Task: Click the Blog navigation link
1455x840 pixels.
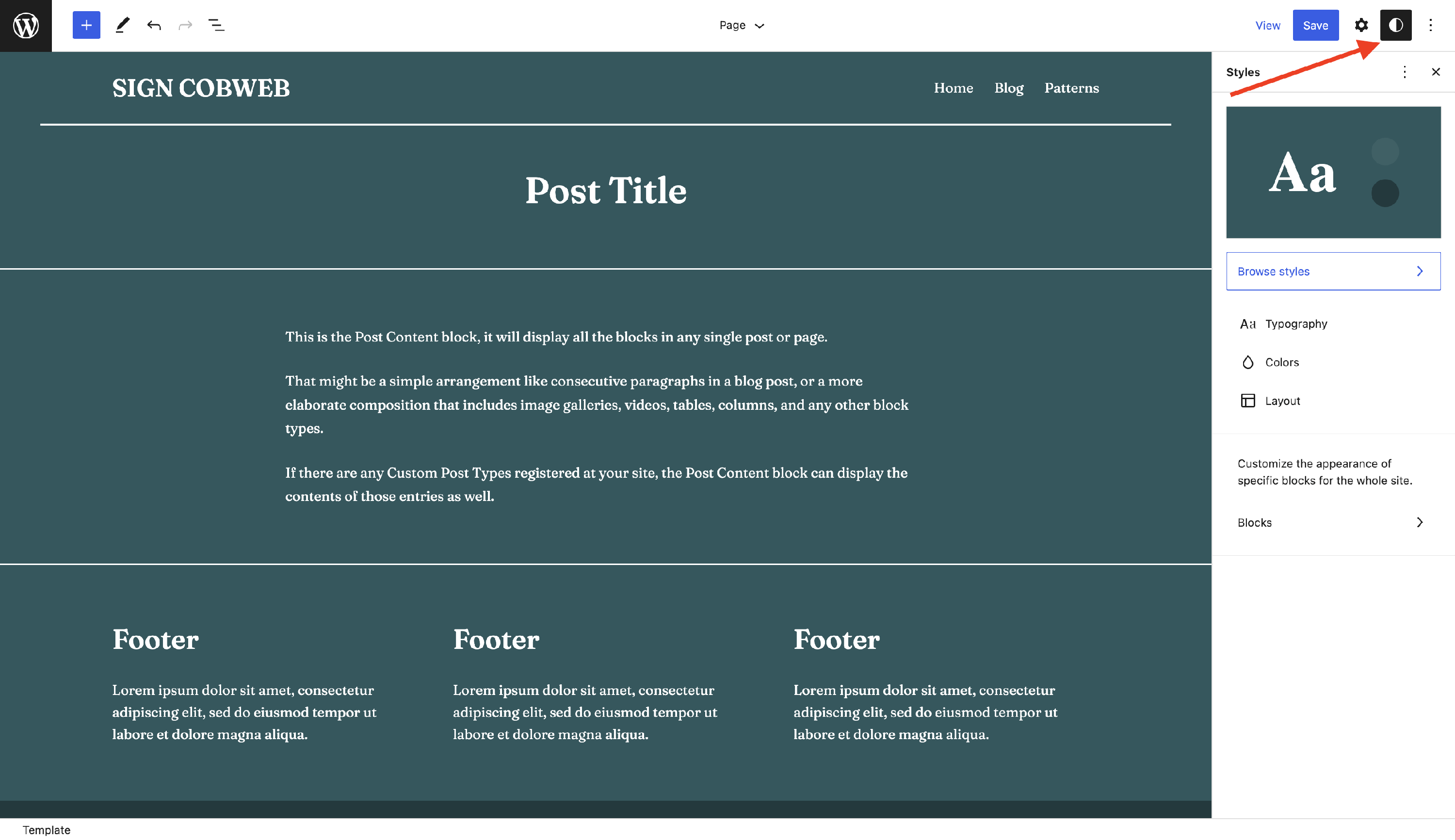Action: [x=1008, y=88]
